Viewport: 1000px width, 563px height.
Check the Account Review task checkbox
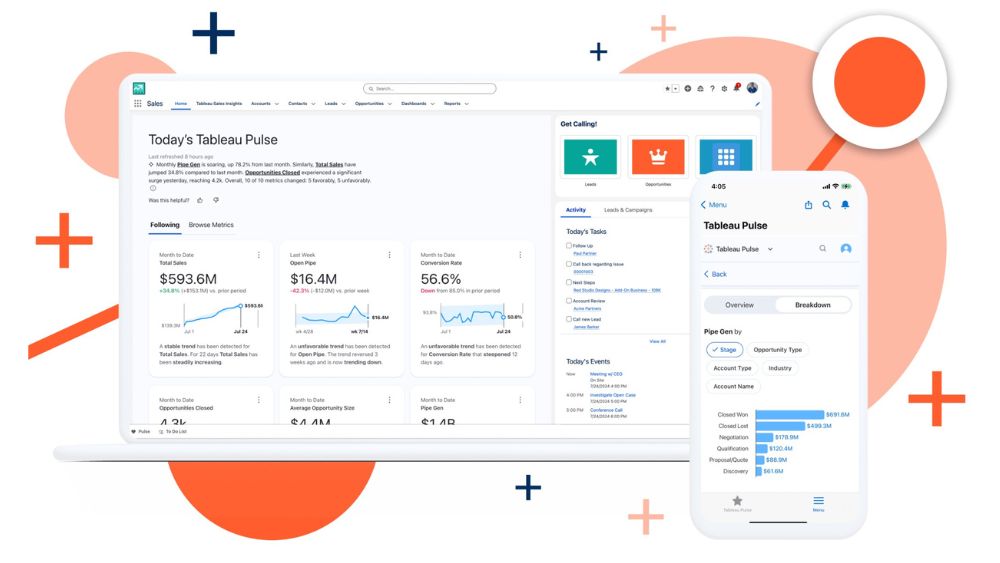[x=569, y=300]
